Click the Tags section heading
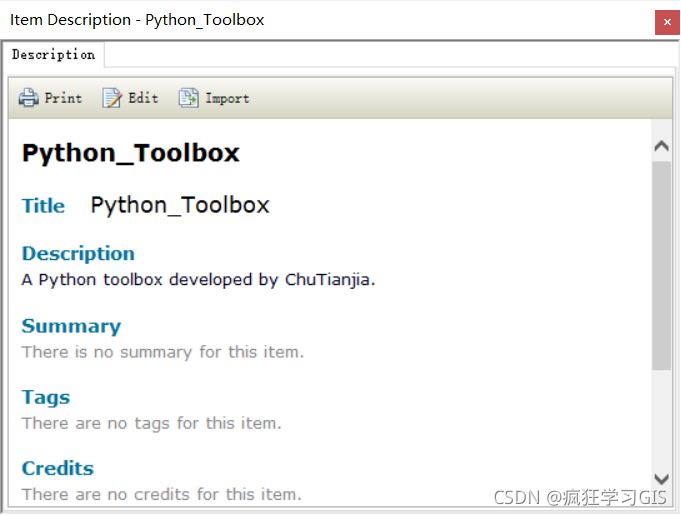Viewport: 681px width, 515px height. click(x=46, y=397)
